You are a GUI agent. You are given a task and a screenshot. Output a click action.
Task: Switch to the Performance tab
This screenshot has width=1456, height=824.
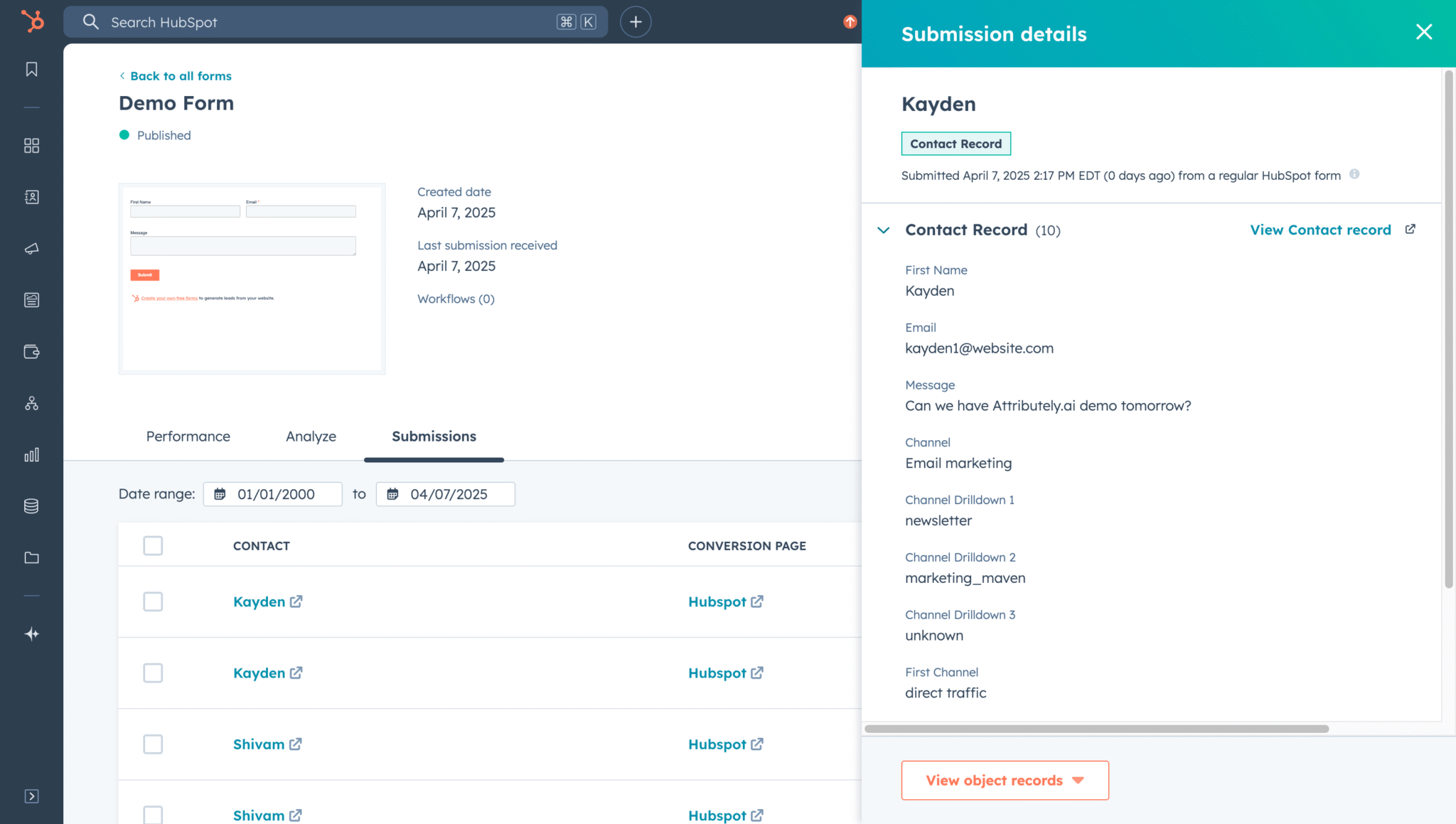tap(188, 436)
